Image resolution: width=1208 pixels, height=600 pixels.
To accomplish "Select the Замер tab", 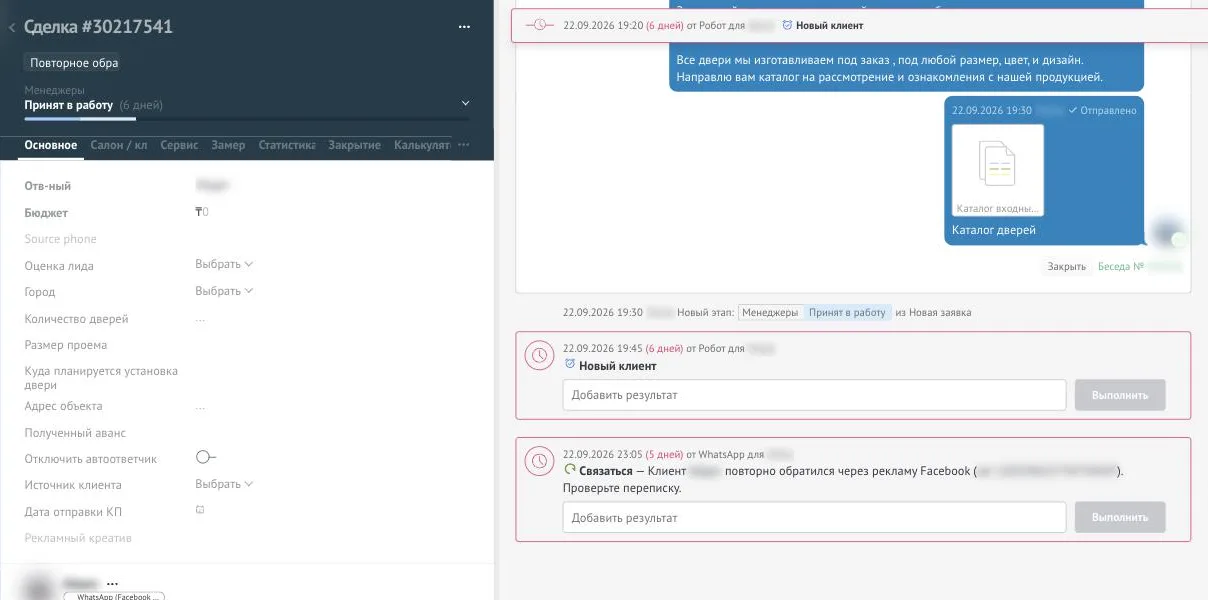I will tap(228, 145).
